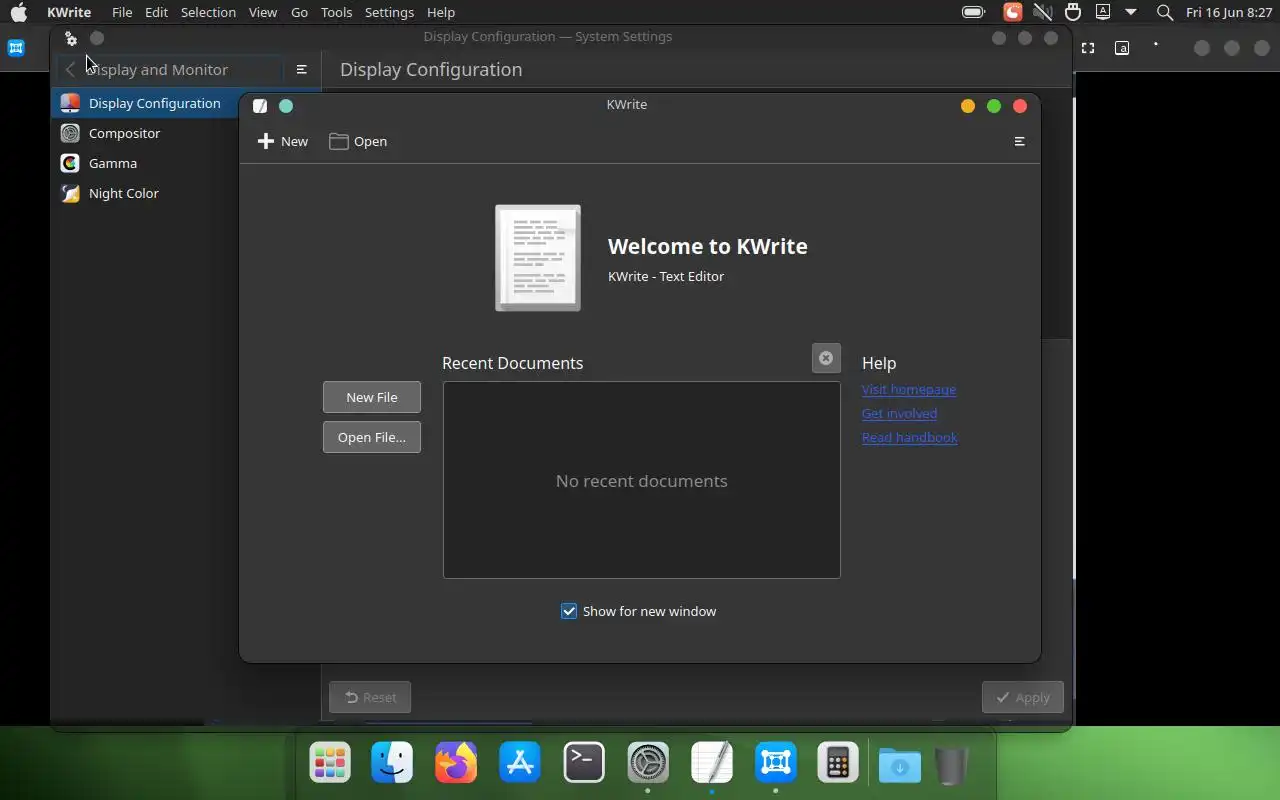Clear the recent documents list with the X button
Screen dimensions: 1280x800
[x=826, y=358]
